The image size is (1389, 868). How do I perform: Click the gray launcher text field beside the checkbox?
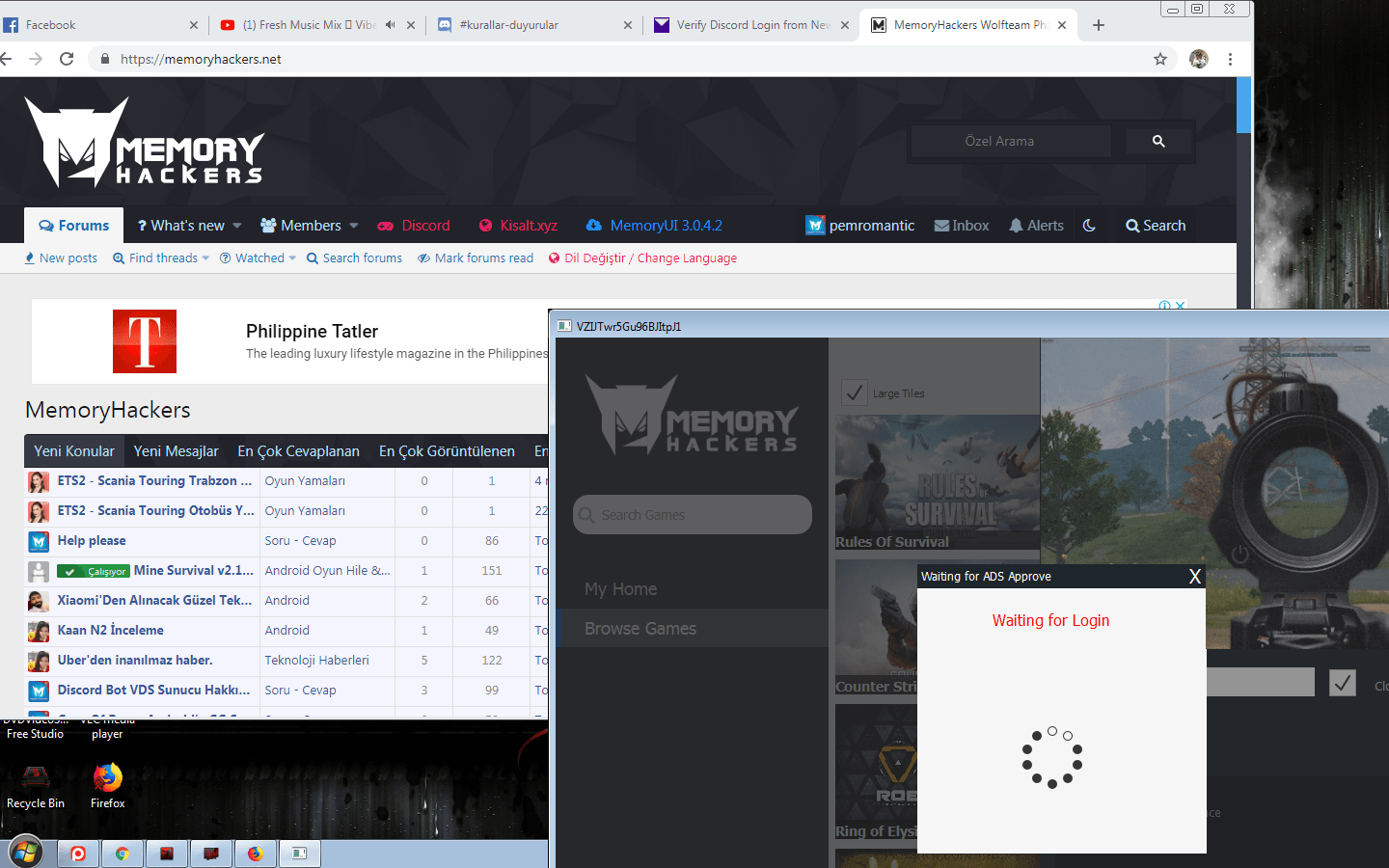coord(1261,683)
